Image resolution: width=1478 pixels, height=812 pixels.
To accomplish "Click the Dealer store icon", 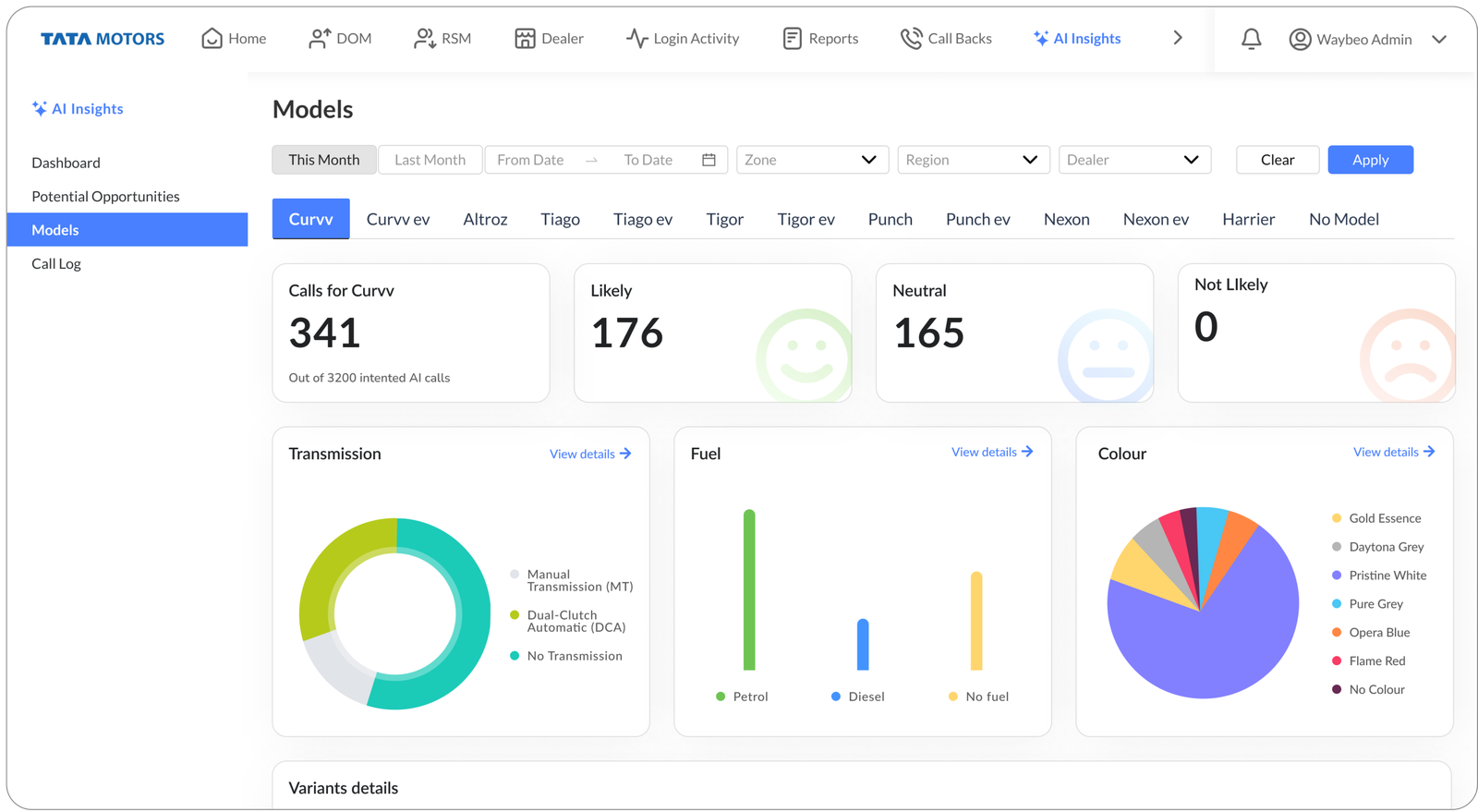I will click(x=525, y=38).
